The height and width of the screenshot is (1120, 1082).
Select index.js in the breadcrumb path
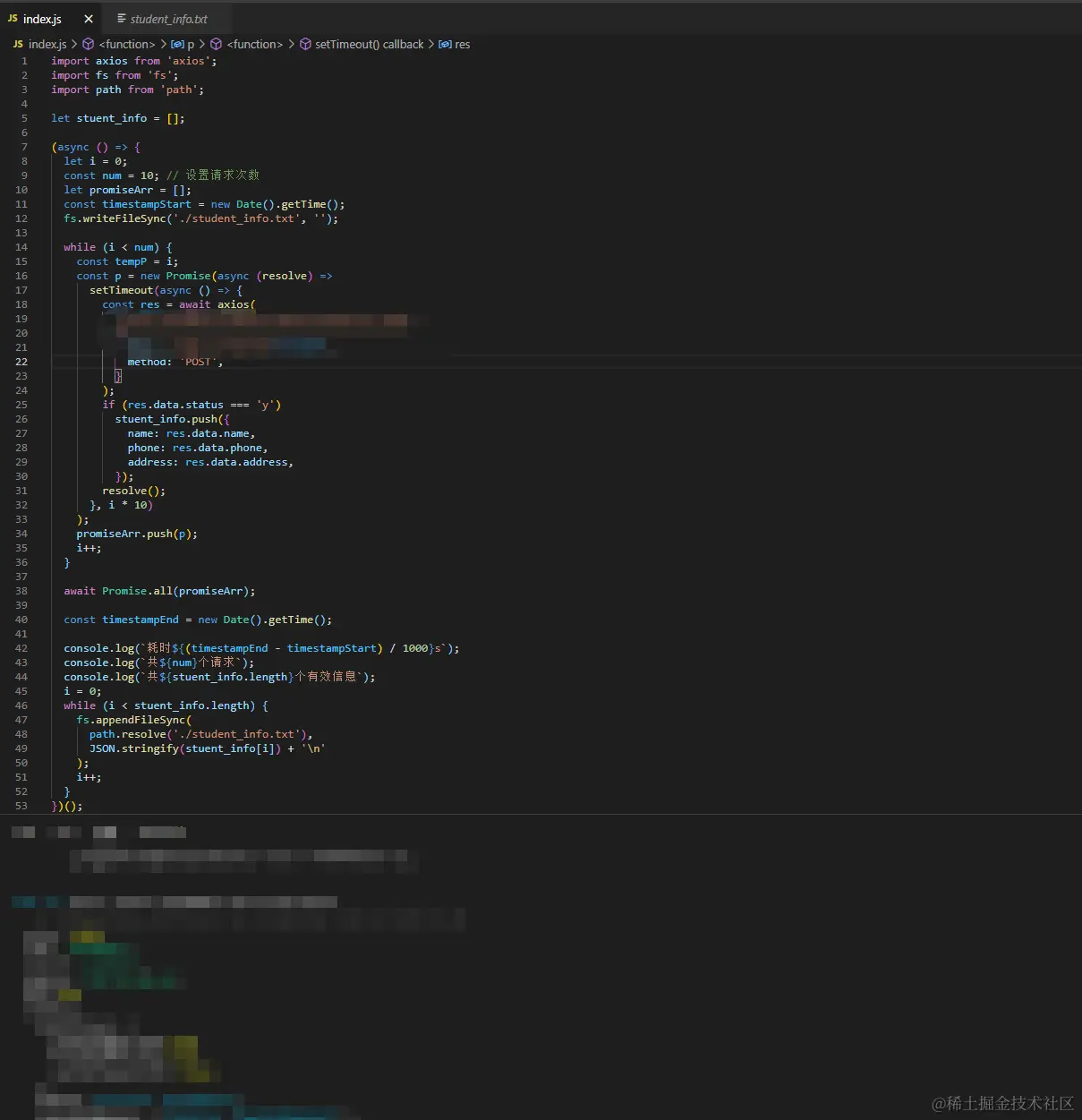point(47,44)
